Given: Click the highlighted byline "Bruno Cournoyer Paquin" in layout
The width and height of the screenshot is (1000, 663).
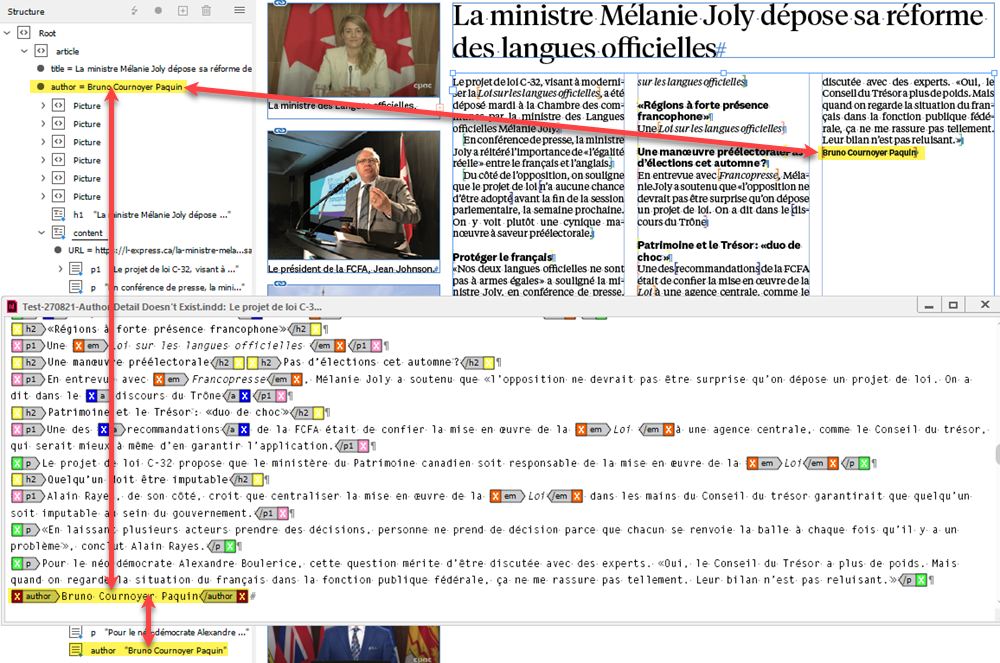Looking at the screenshot, I should click(x=870, y=152).
